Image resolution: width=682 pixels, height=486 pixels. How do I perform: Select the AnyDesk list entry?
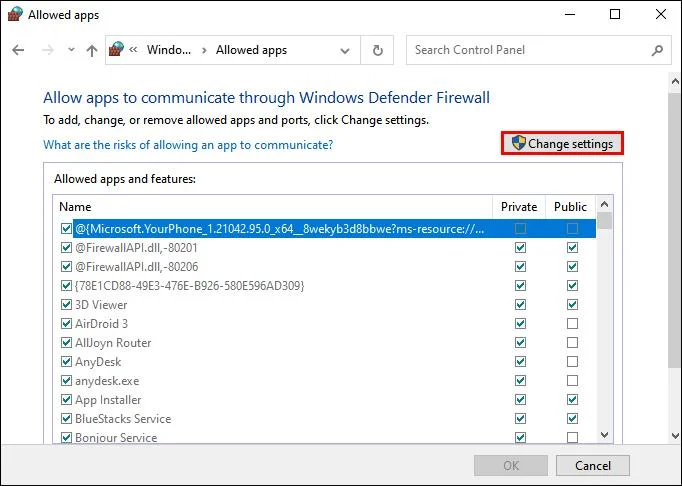pos(98,362)
